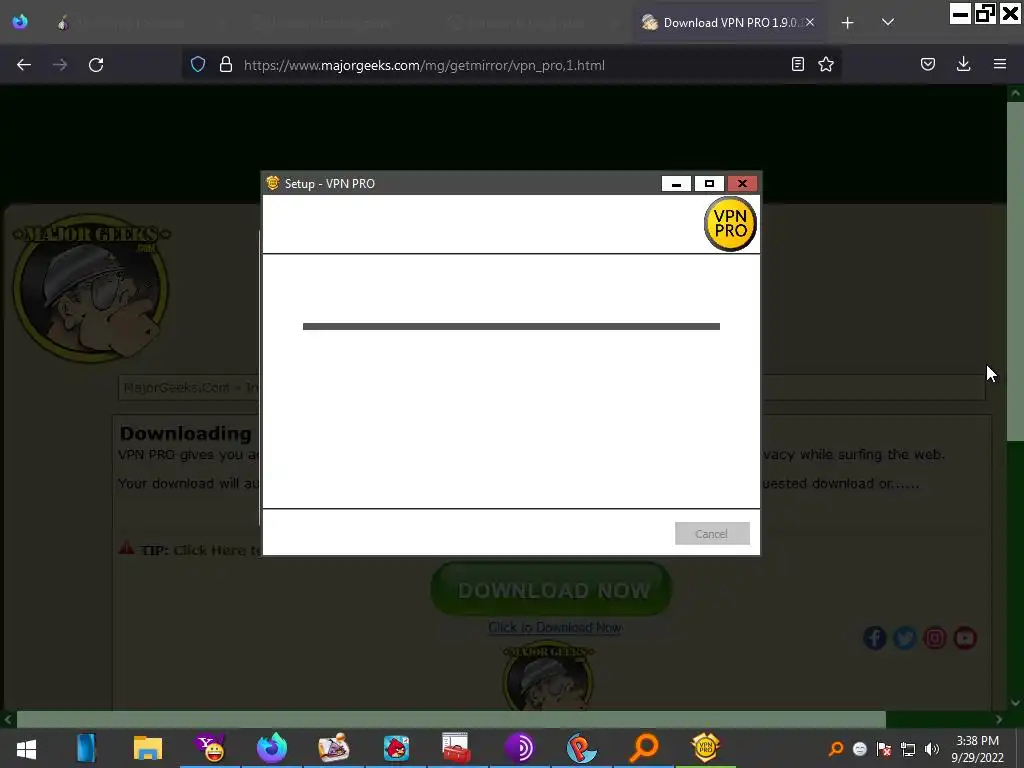The height and width of the screenshot is (768, 1024).
Task: Visit the MajorGeeks Facebook page icon
Action: pos(874,638)
